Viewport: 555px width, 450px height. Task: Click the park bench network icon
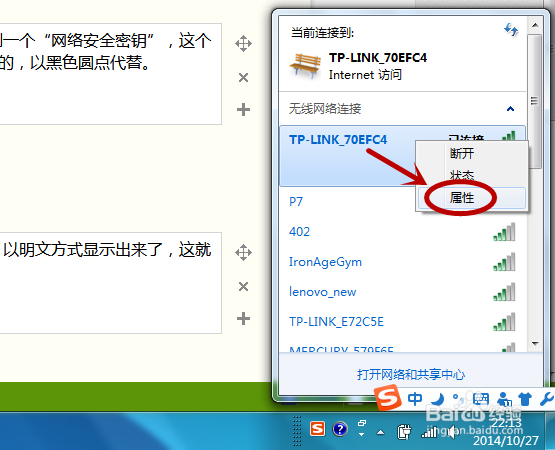(x=305, y=65)
